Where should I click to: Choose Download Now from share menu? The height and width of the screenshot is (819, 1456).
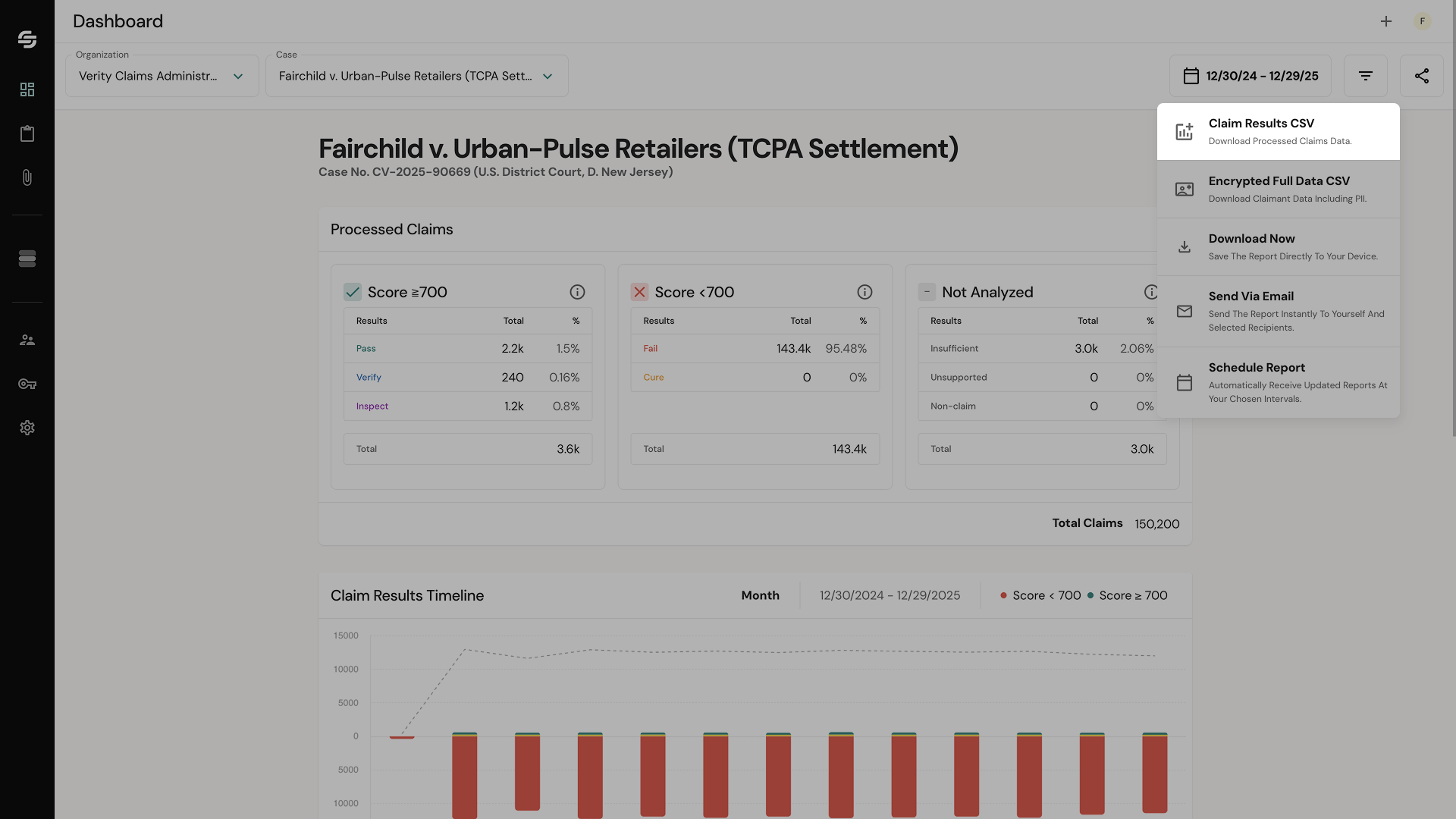click(1279, 246)
